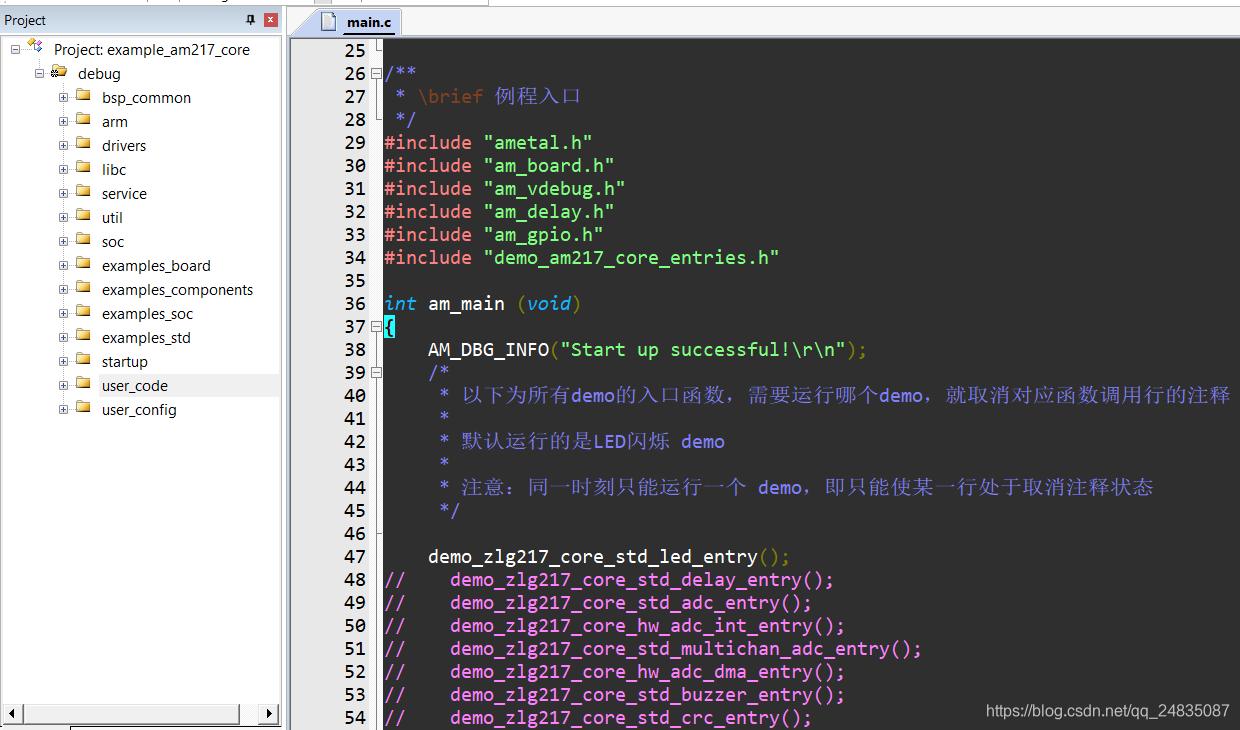
Task: Click the drivers folder icon
Action: 83,144
